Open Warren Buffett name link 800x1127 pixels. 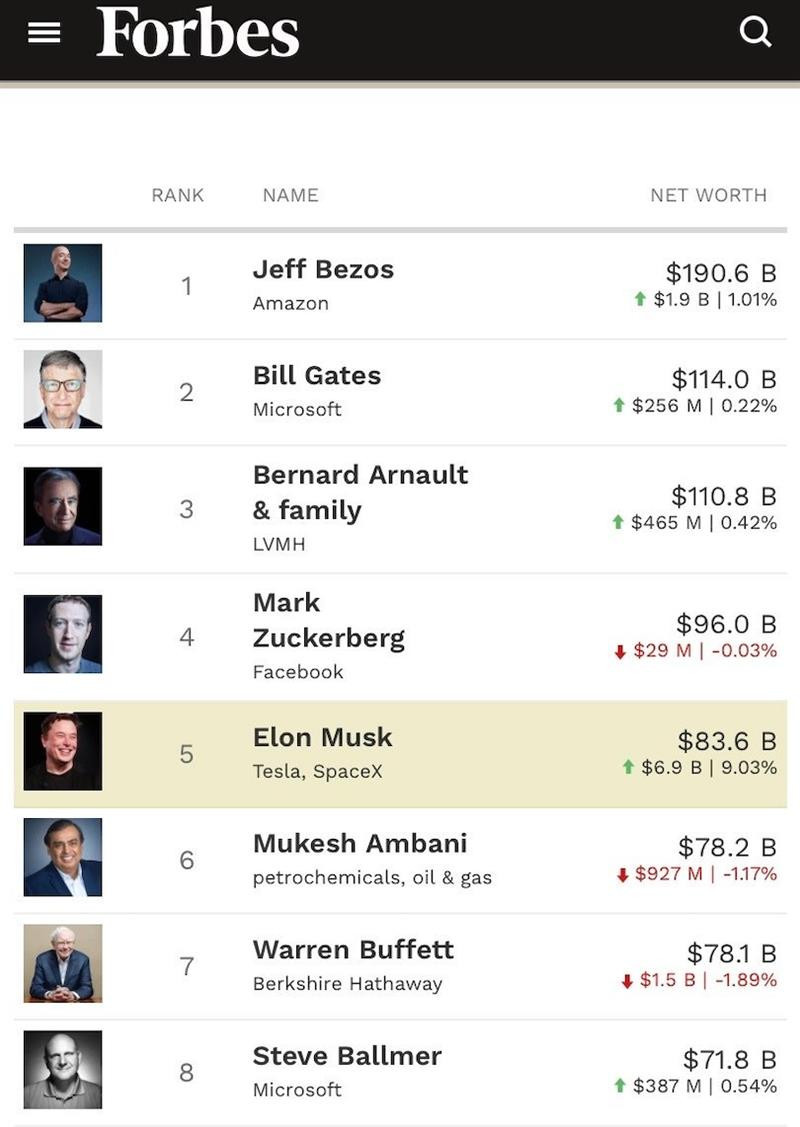pos(353,950)
